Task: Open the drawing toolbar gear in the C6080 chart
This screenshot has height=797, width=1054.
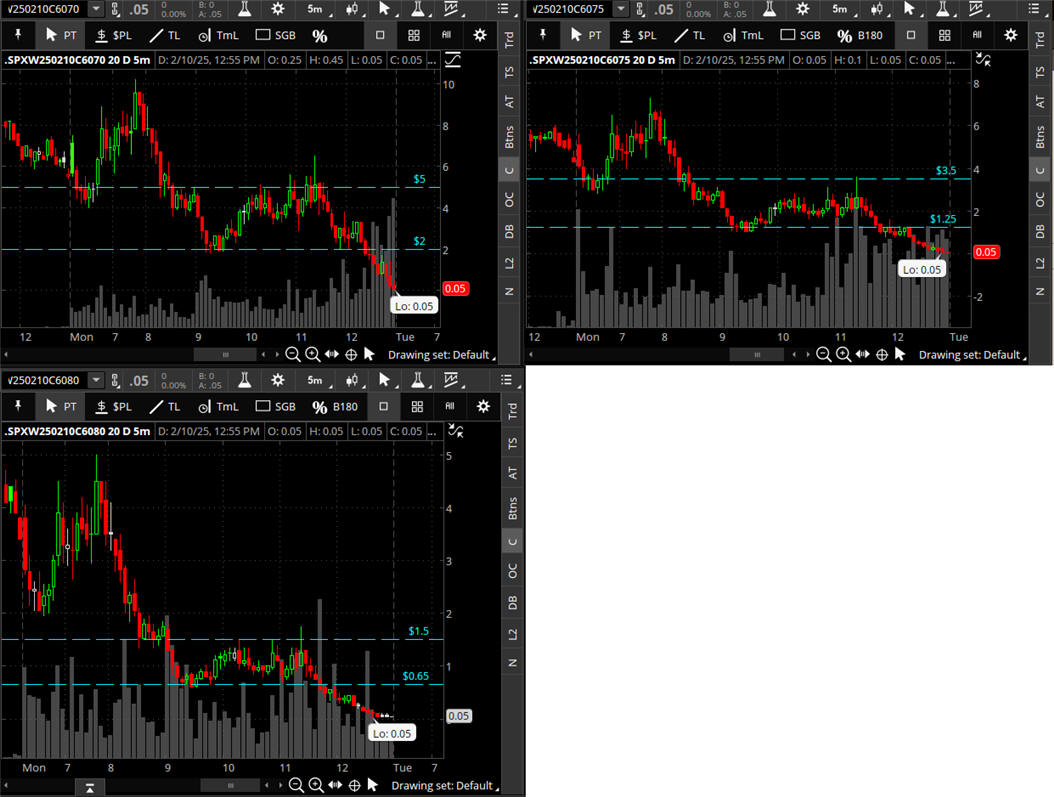Action: (x=483, y=407)
